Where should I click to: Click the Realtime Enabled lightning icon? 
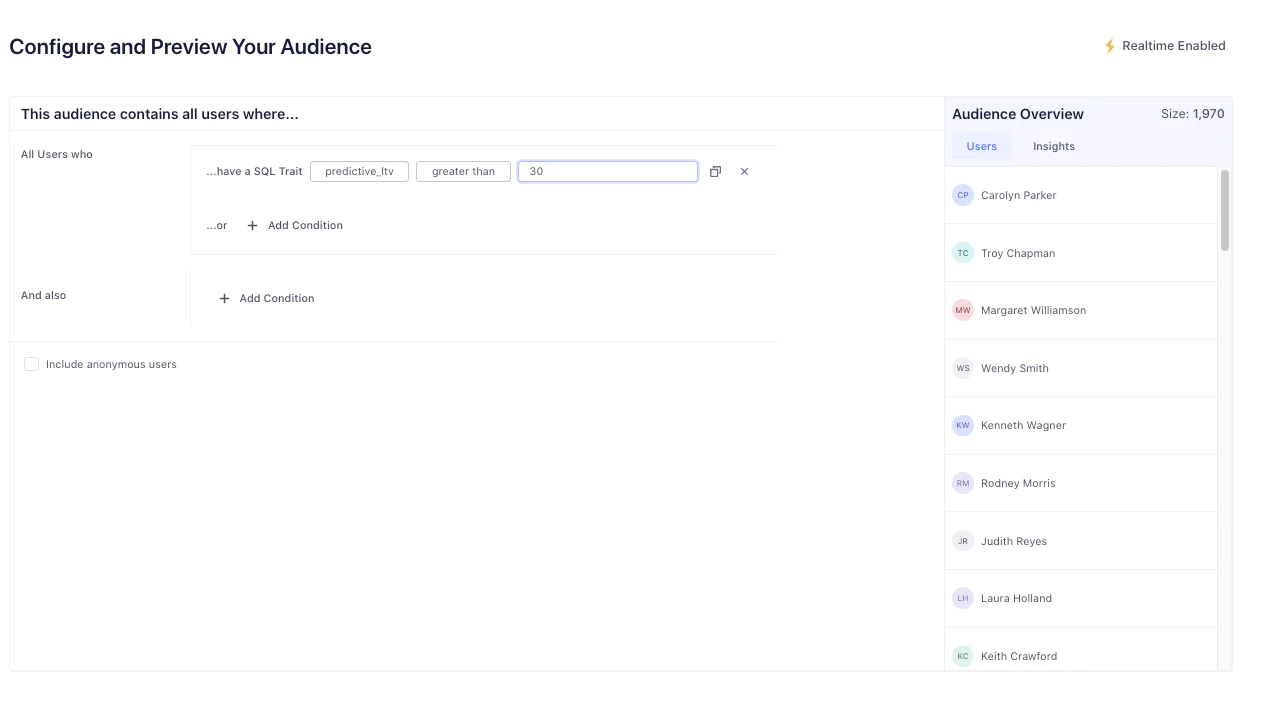click(x=1110, y=45)
